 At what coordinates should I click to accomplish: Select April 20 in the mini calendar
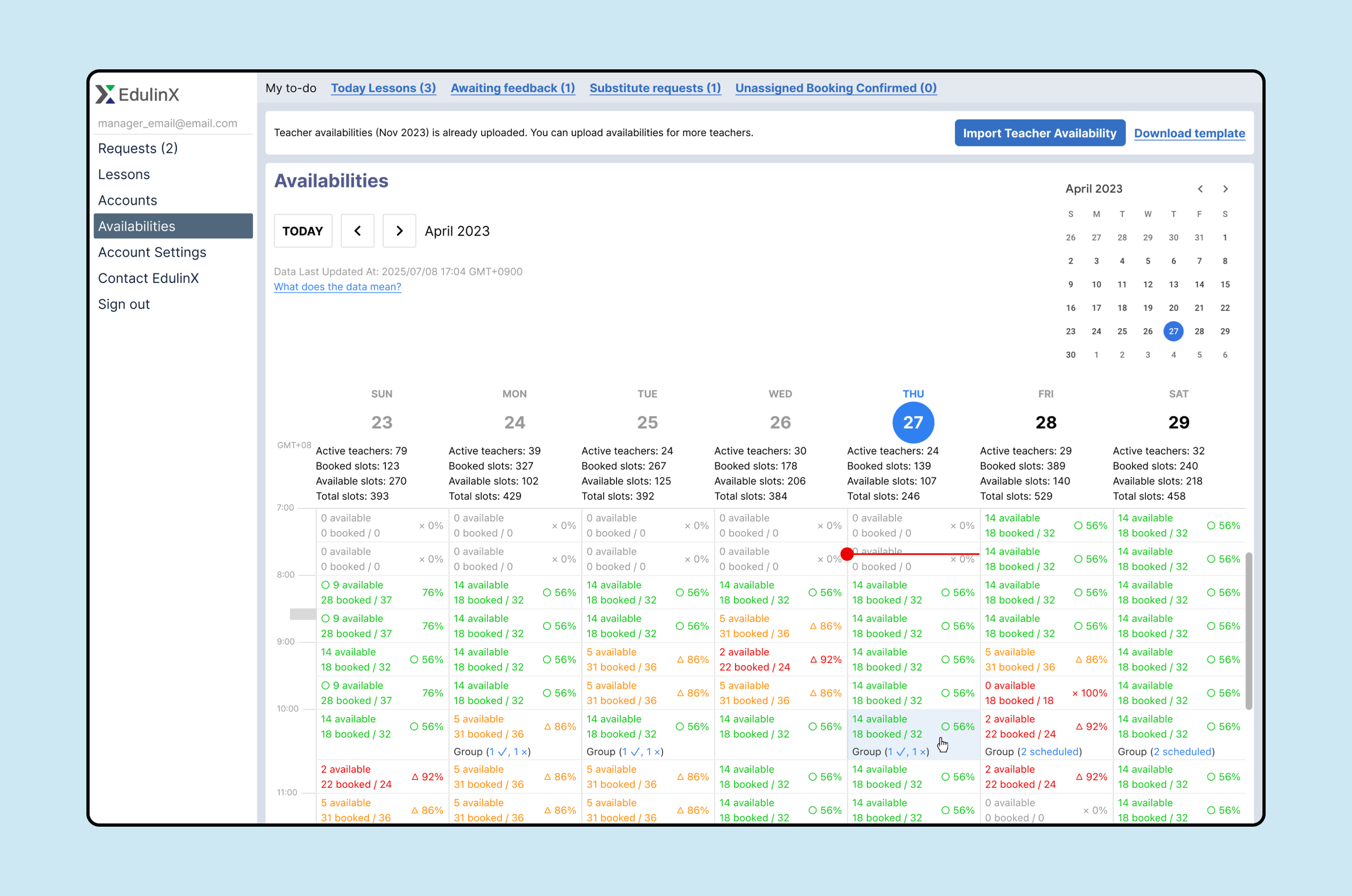tap(1173, 308)
